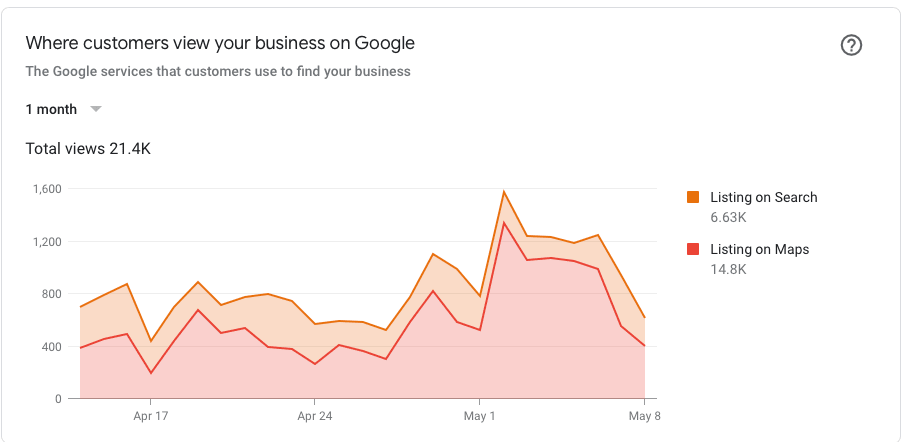This screenshot has height=442, width=901.
Task: Click the Apr 17 x-axis label
Action: point(150,416)
